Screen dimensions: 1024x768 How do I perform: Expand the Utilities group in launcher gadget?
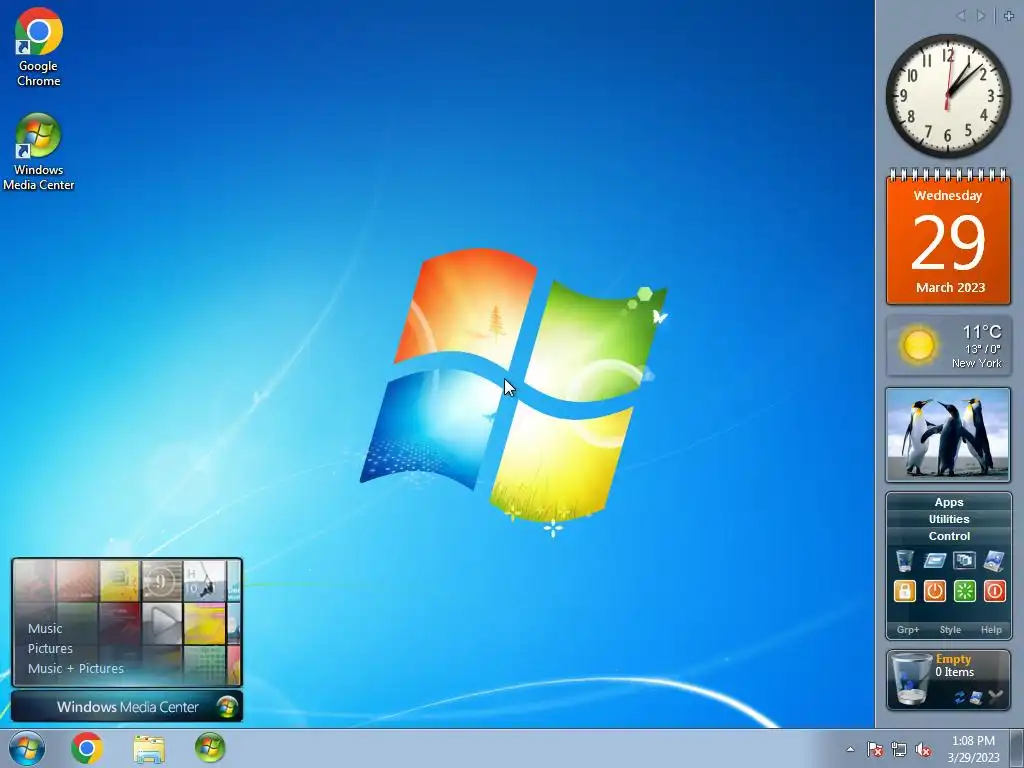(948, 519)
